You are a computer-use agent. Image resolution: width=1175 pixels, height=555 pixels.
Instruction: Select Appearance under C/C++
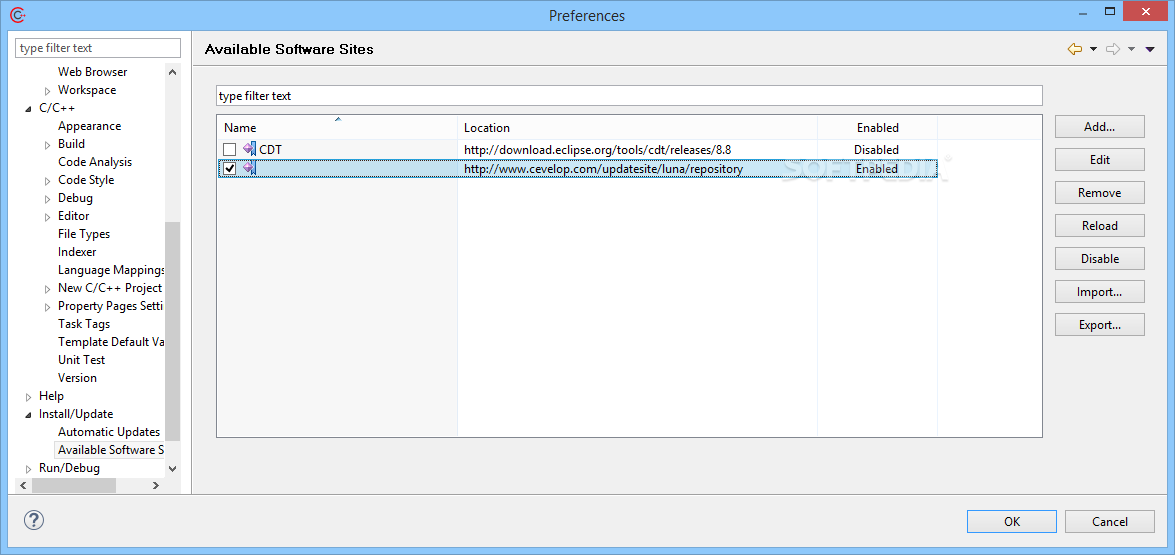point(89,126)
